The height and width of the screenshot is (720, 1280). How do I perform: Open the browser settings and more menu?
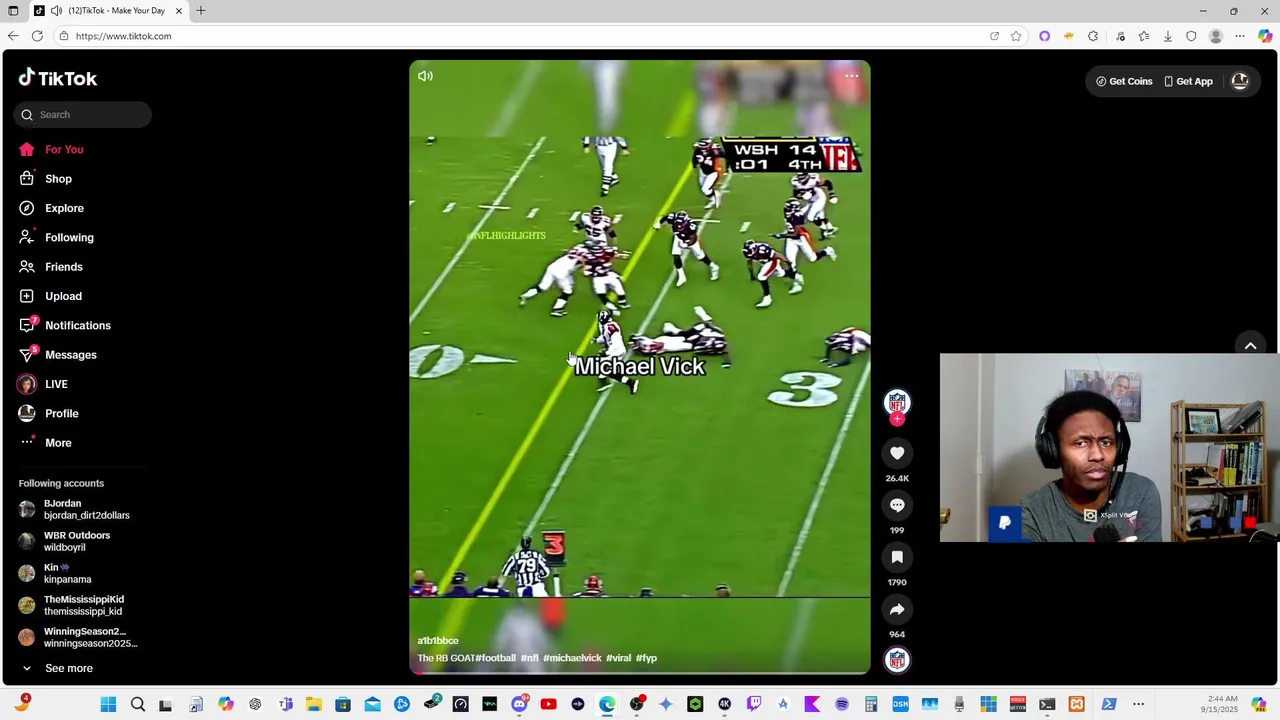click(1240, 36)
